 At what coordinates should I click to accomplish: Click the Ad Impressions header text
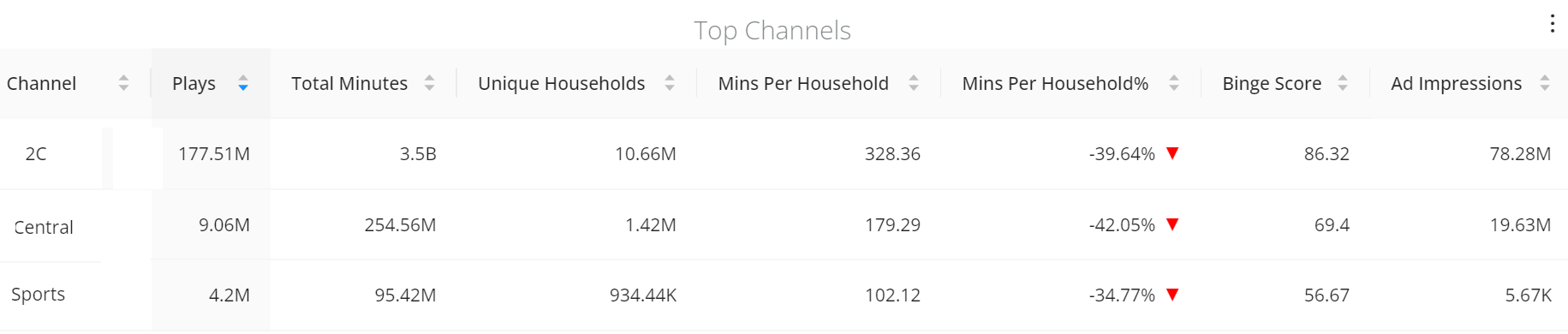point(1456,83)
